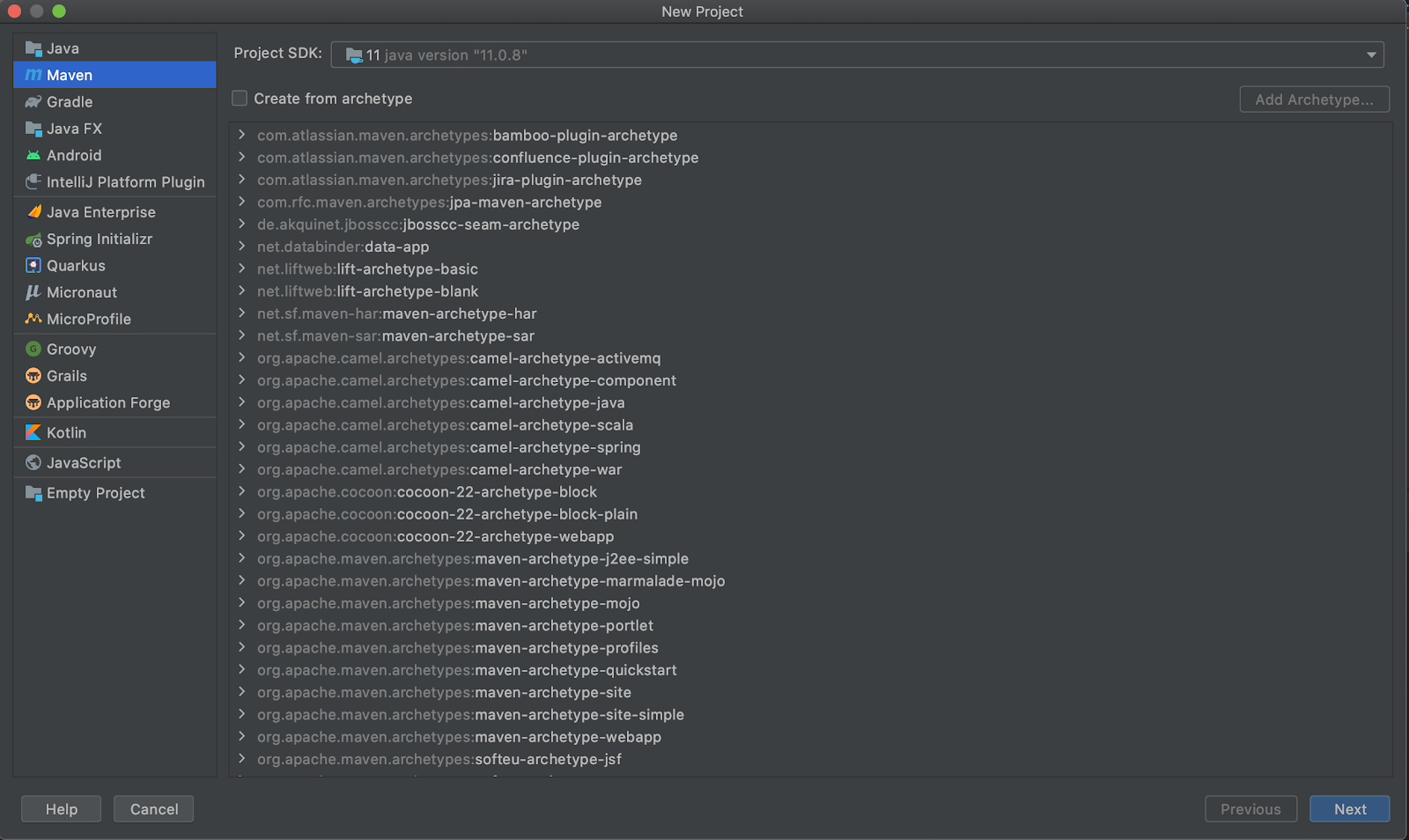The image size is (1409, 840).
Task: Select cocoon-22-archetype-webapp row text
Action: tap(436, 536)
